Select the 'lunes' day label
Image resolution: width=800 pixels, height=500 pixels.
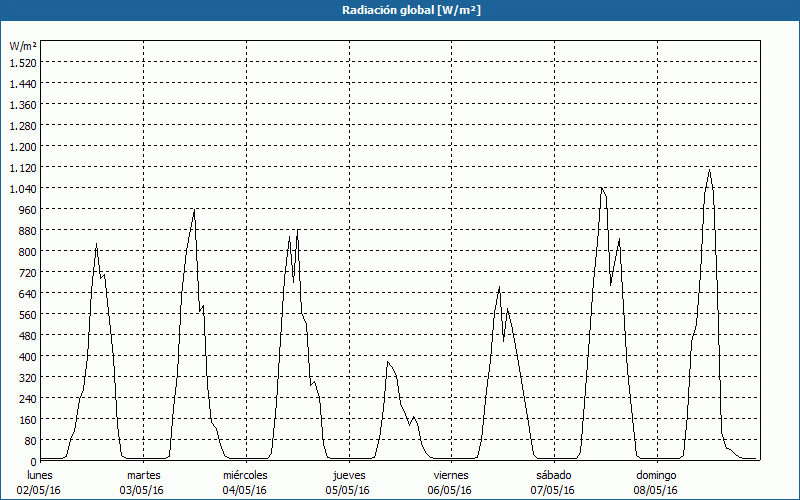[40, 475]
